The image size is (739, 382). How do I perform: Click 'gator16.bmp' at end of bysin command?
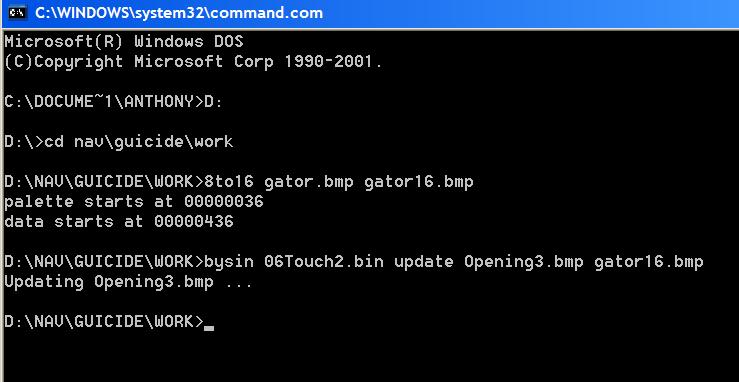pos(649,261)
